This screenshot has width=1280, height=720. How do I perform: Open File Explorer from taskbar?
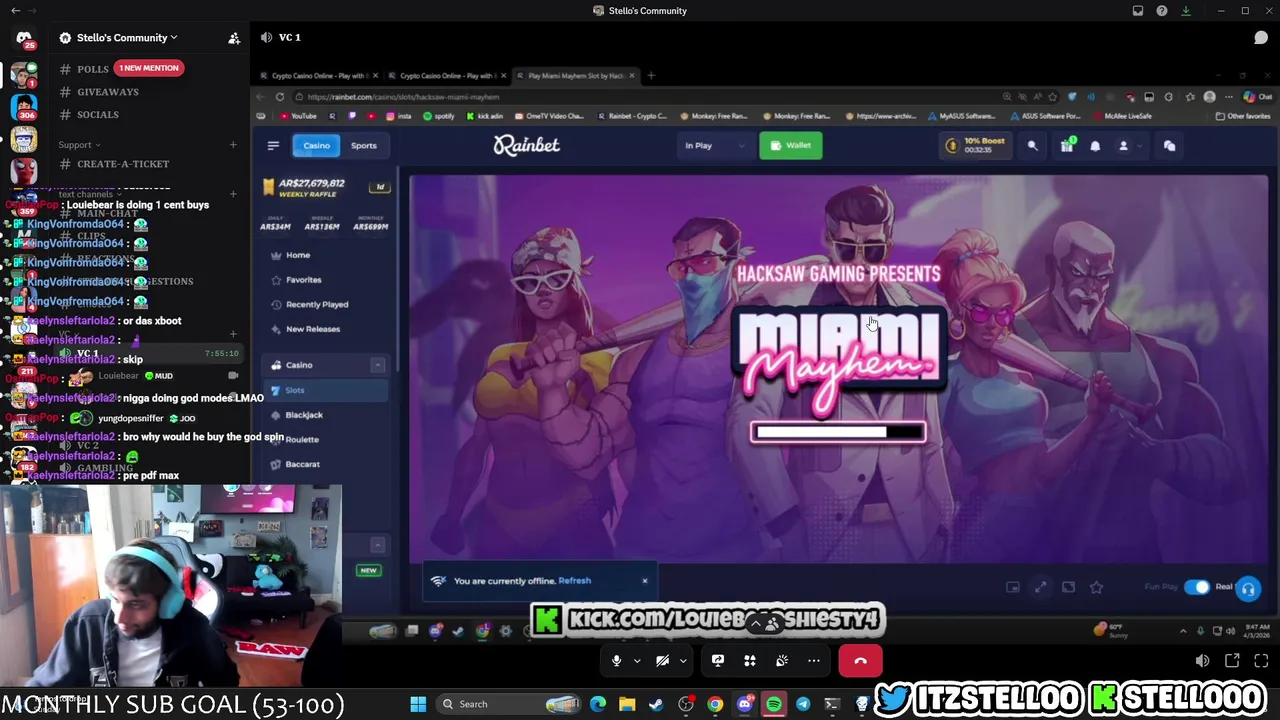point(627,704)
